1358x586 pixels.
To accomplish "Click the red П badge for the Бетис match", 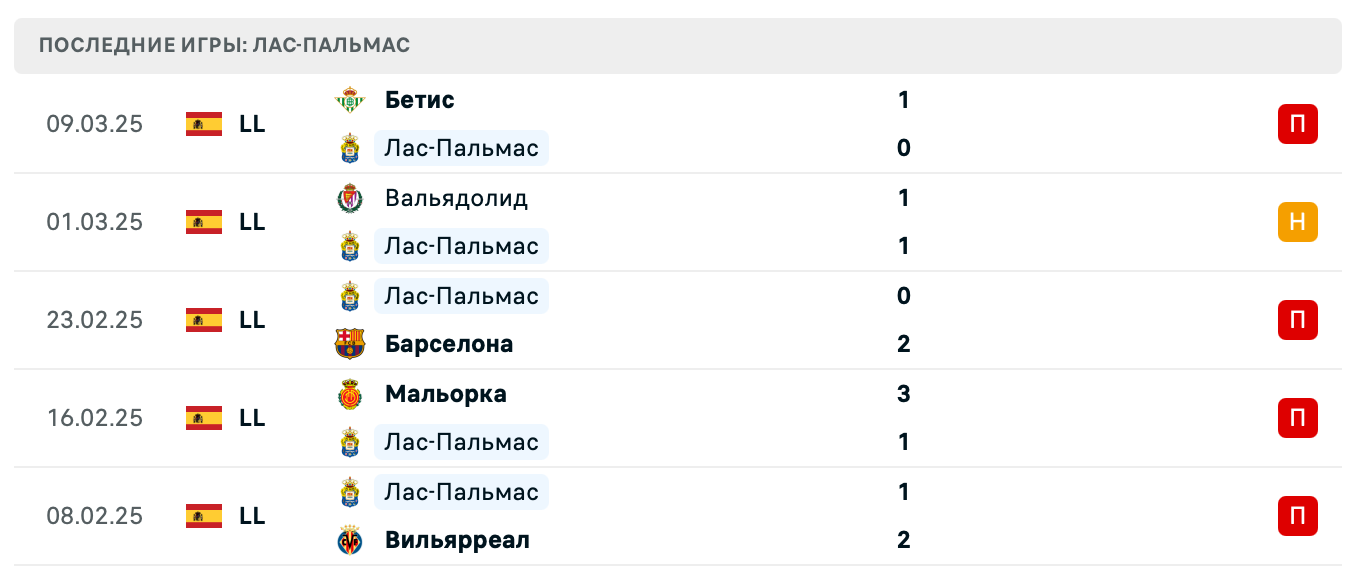I will pyautogui.click(x=1298, y=124).
